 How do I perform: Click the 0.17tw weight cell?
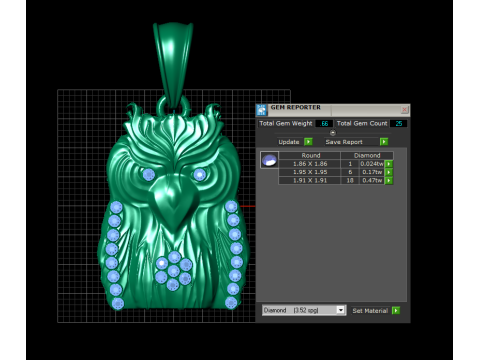click(x=372, y=172)
